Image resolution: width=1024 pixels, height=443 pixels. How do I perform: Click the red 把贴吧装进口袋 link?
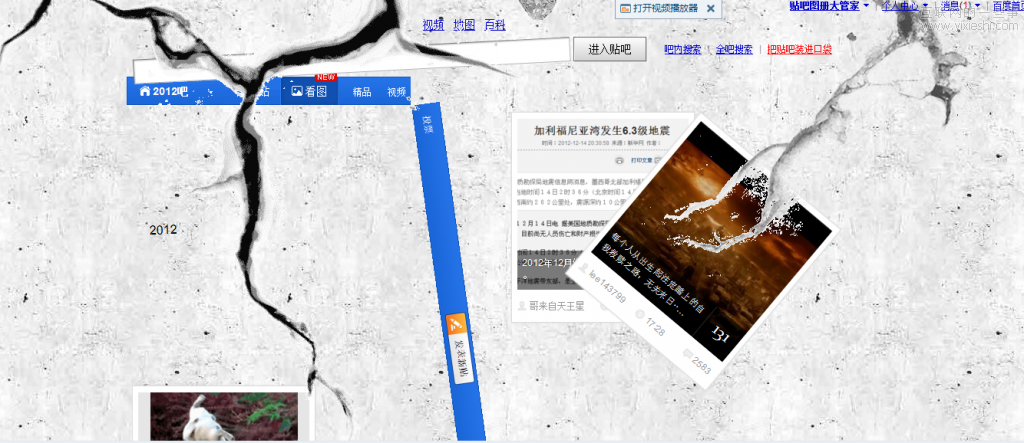click(799, 49)
